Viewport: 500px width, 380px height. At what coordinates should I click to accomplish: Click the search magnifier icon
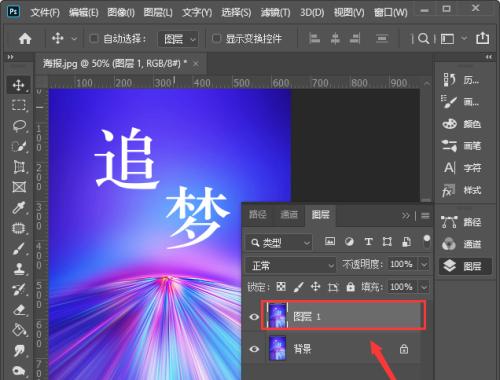click(423, 39)
